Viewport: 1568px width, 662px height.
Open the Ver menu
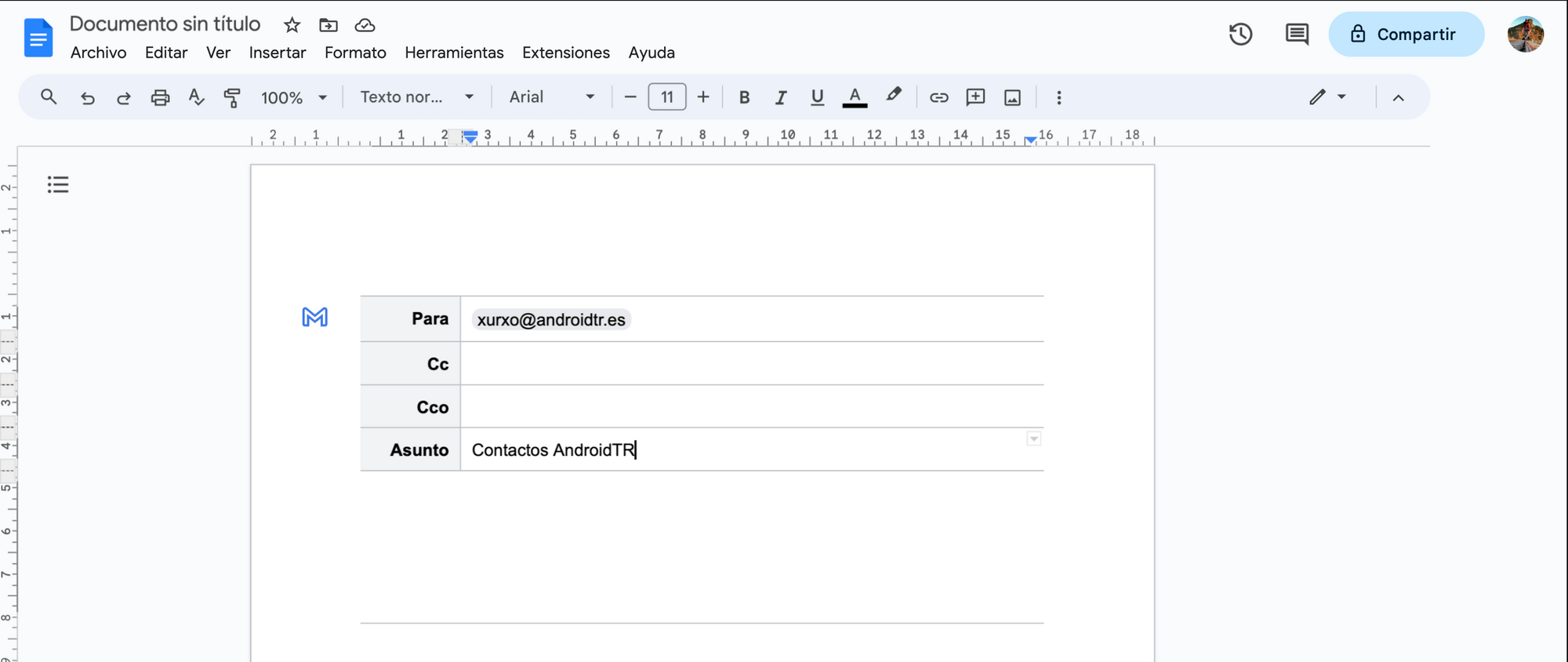click(218, 53)
